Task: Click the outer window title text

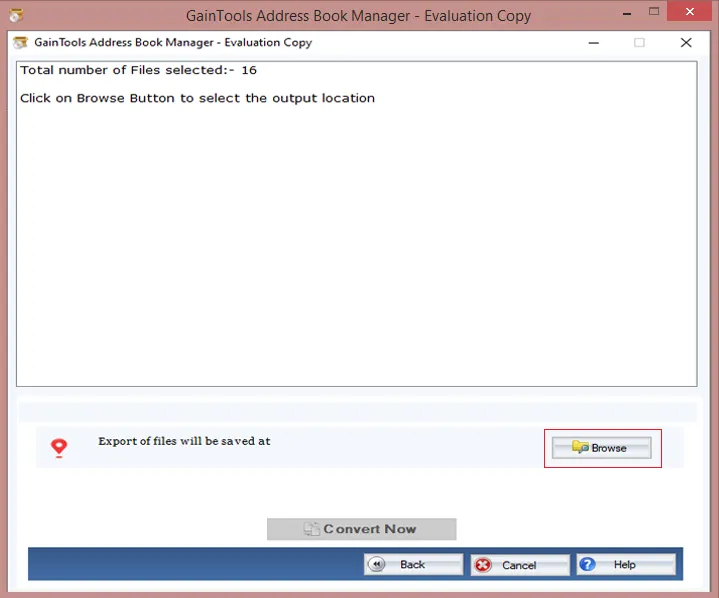Action: click(x=358, y=16)
